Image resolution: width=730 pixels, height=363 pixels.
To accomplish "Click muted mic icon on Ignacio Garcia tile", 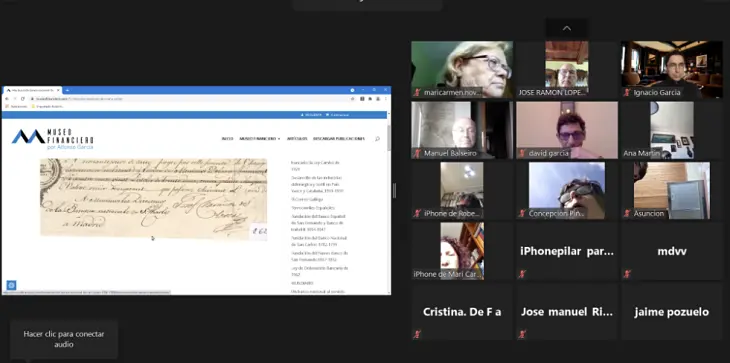I will click(x=627, y=93).
